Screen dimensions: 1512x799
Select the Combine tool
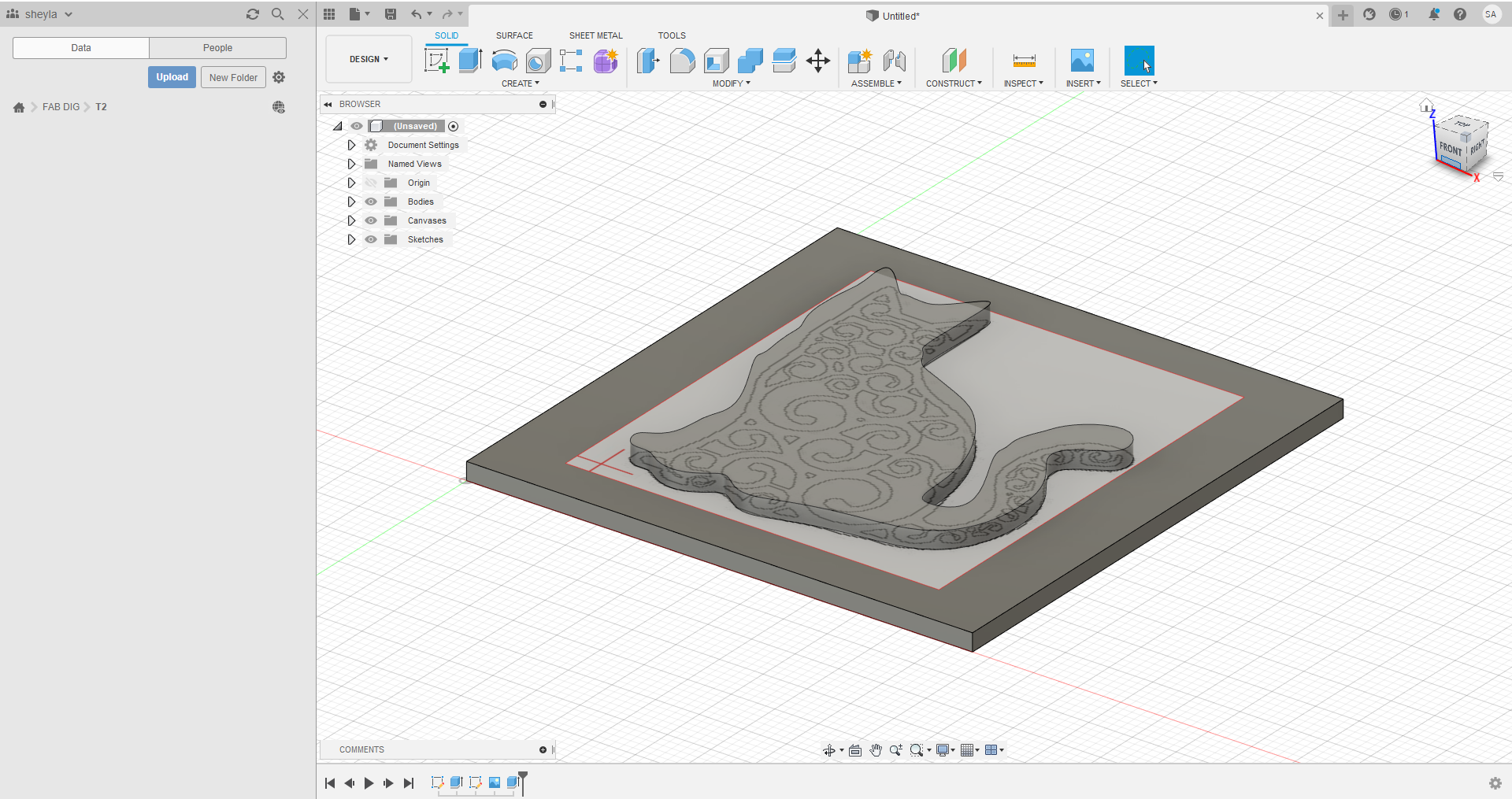tap(750, 61)
